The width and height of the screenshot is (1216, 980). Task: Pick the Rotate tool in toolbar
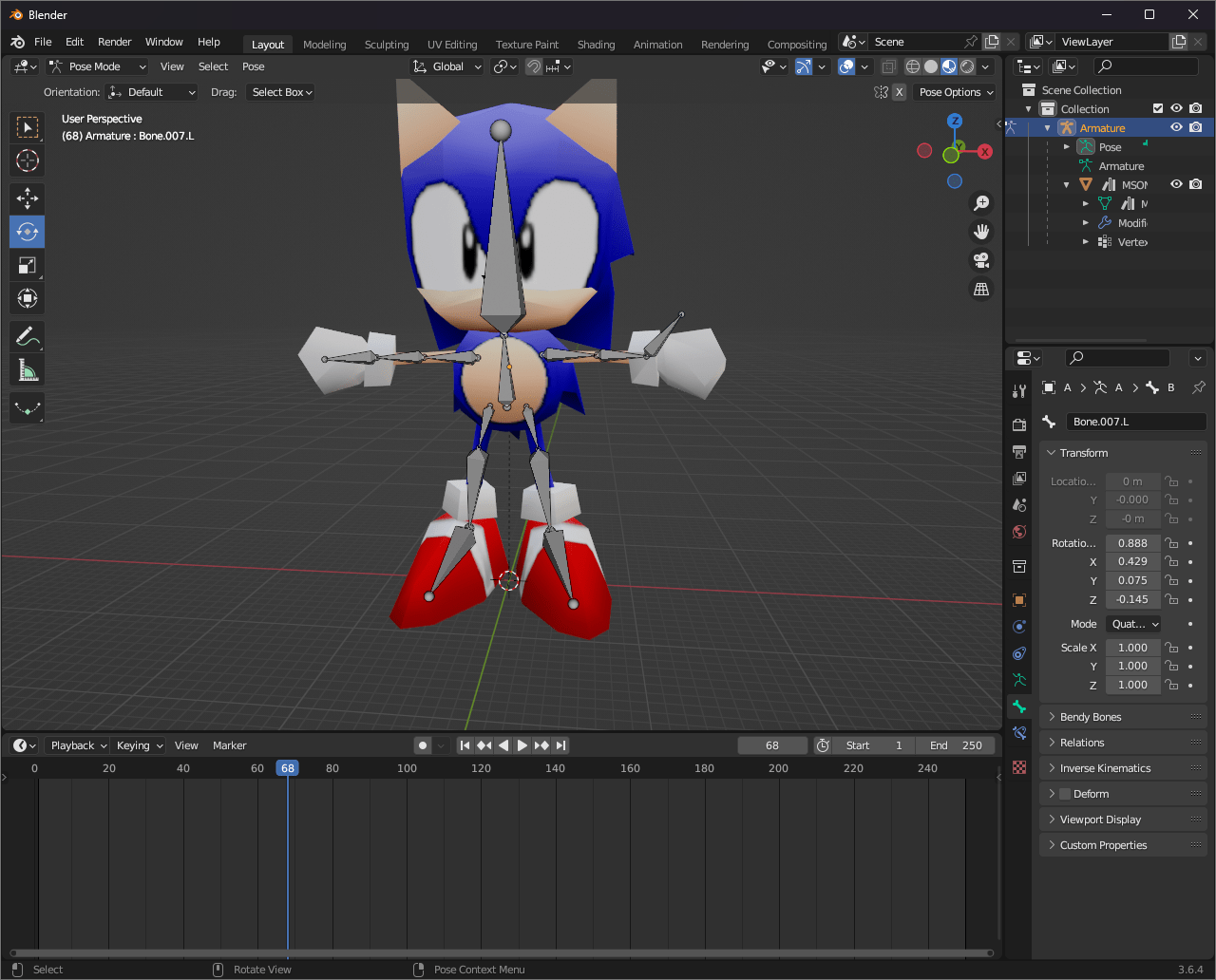28,232
